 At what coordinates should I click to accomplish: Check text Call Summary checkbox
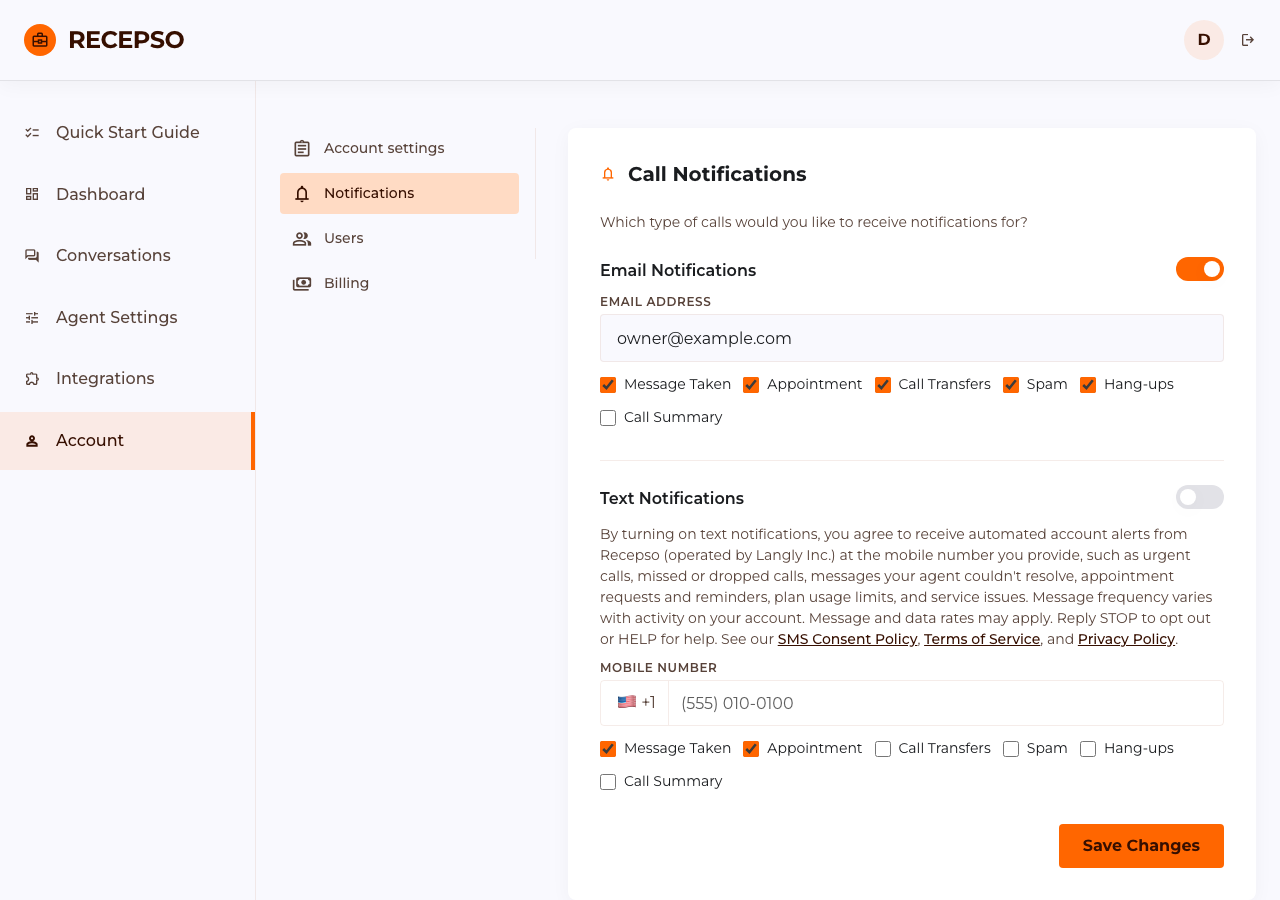point(608,782)
